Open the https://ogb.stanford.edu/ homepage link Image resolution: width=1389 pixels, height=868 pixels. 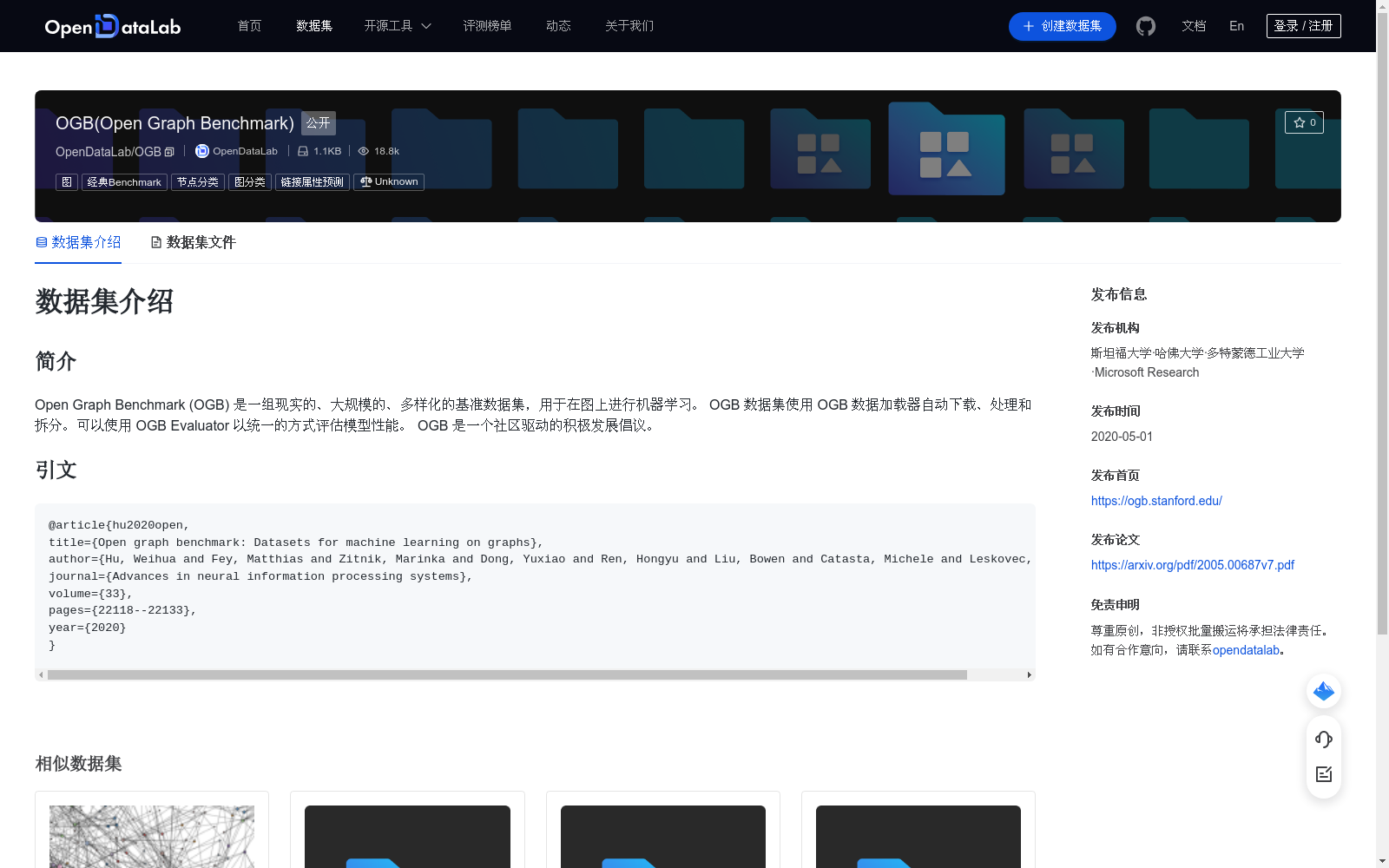(x=1156, y=501)
